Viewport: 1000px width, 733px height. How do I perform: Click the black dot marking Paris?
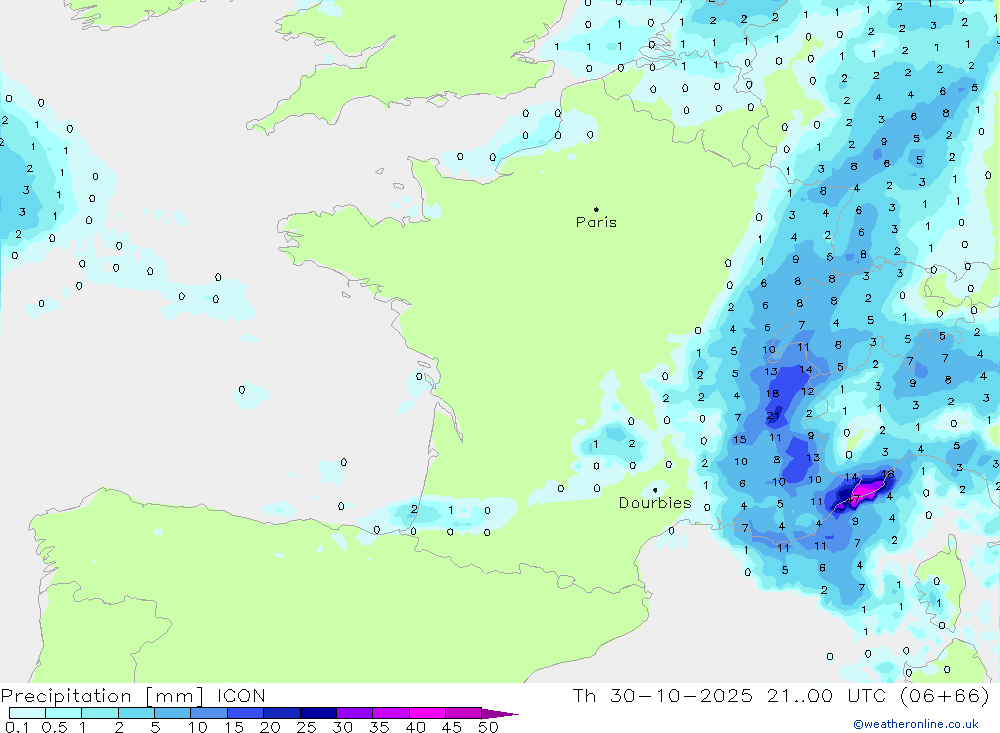(x=596, y=209)
